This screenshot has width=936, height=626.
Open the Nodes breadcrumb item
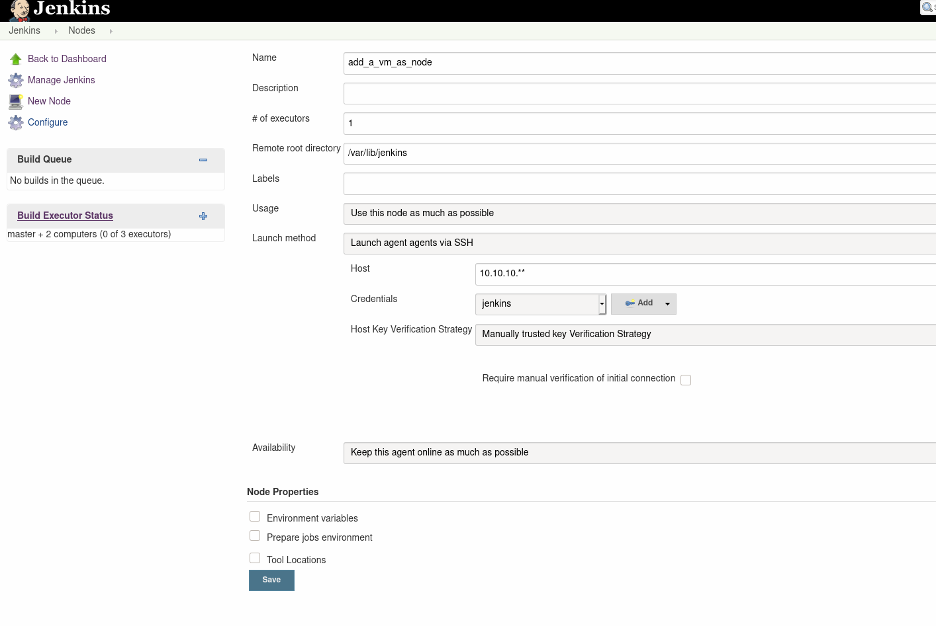point(81,30)
